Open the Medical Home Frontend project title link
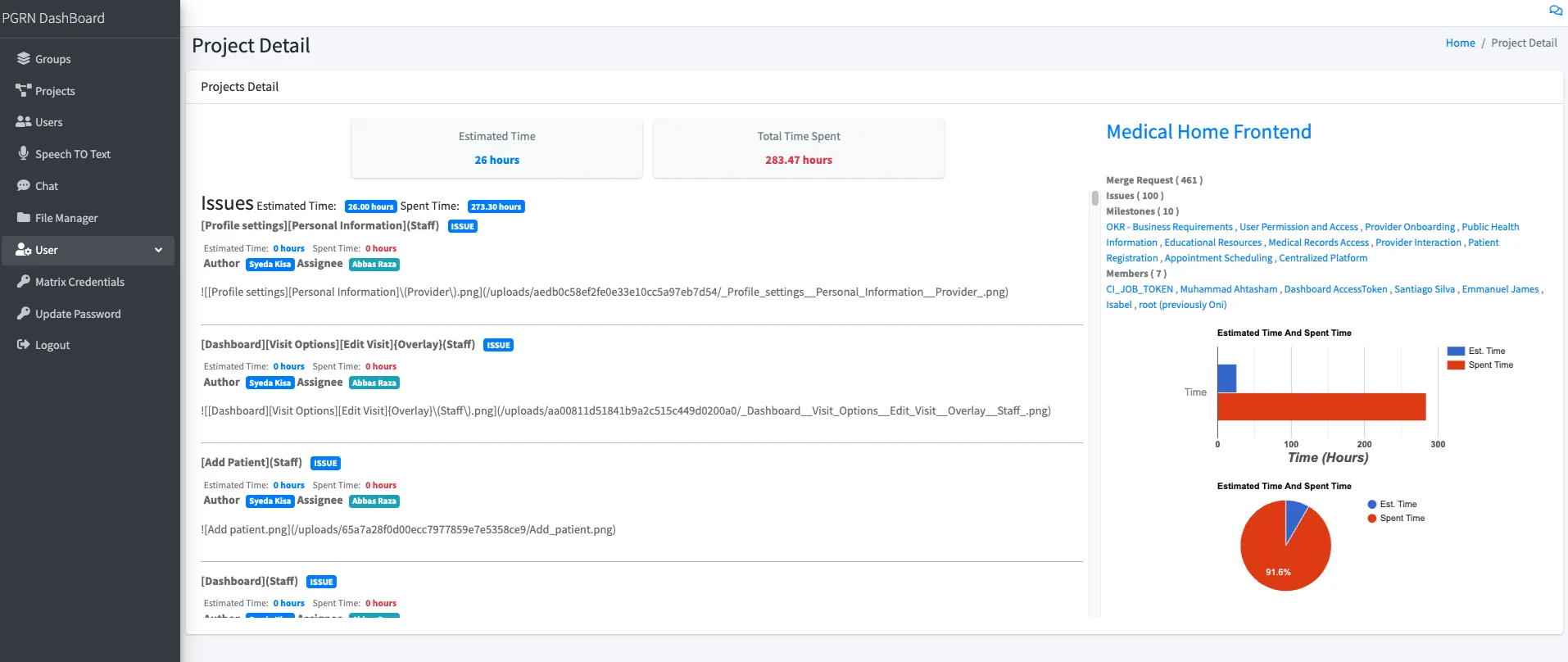The height and width of the screenshot is (662, 1568). click(1208, 132)
